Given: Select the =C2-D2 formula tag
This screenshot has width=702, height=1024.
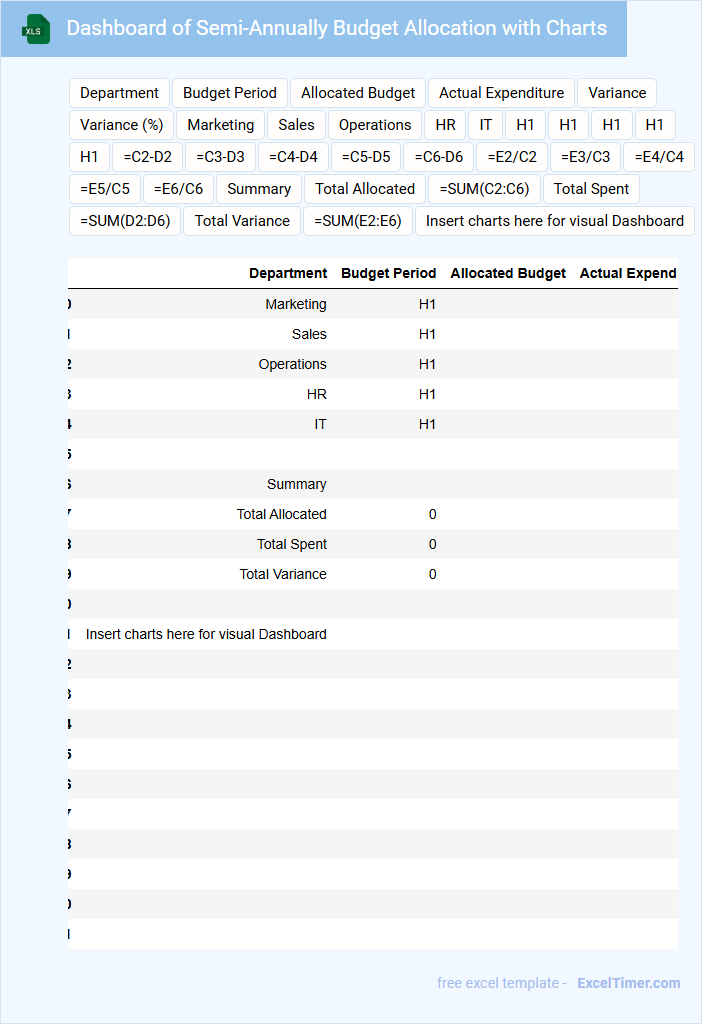Looking at the screenshot, I should tap(148, 157).
